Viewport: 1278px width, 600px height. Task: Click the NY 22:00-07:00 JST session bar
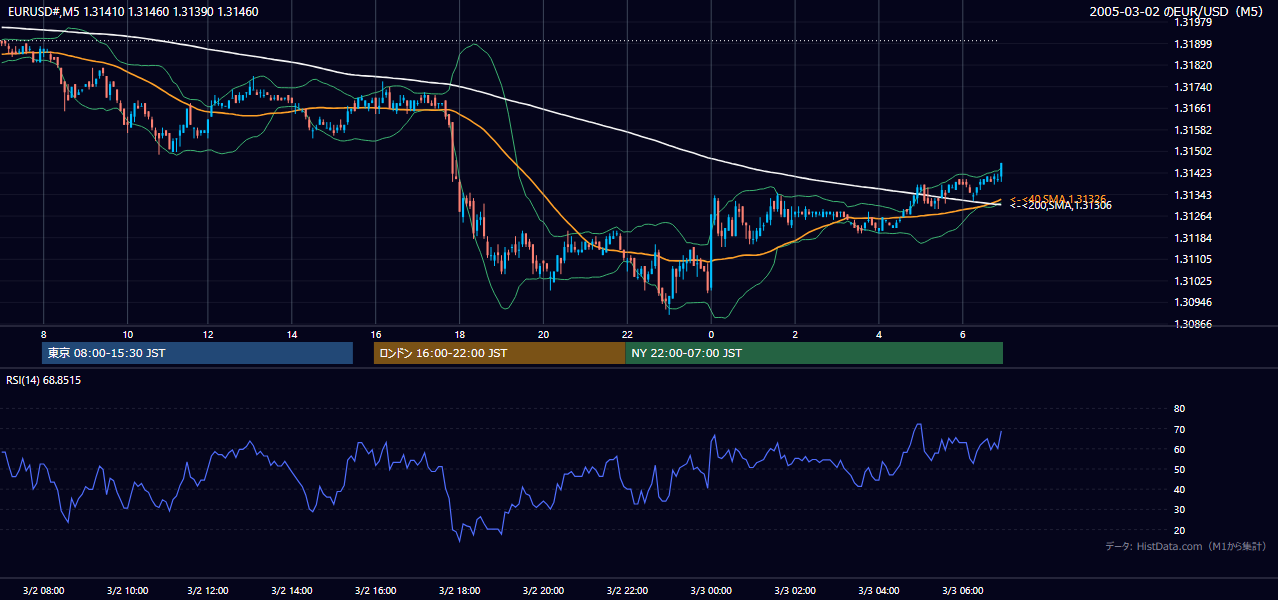(x=814, y=353)
